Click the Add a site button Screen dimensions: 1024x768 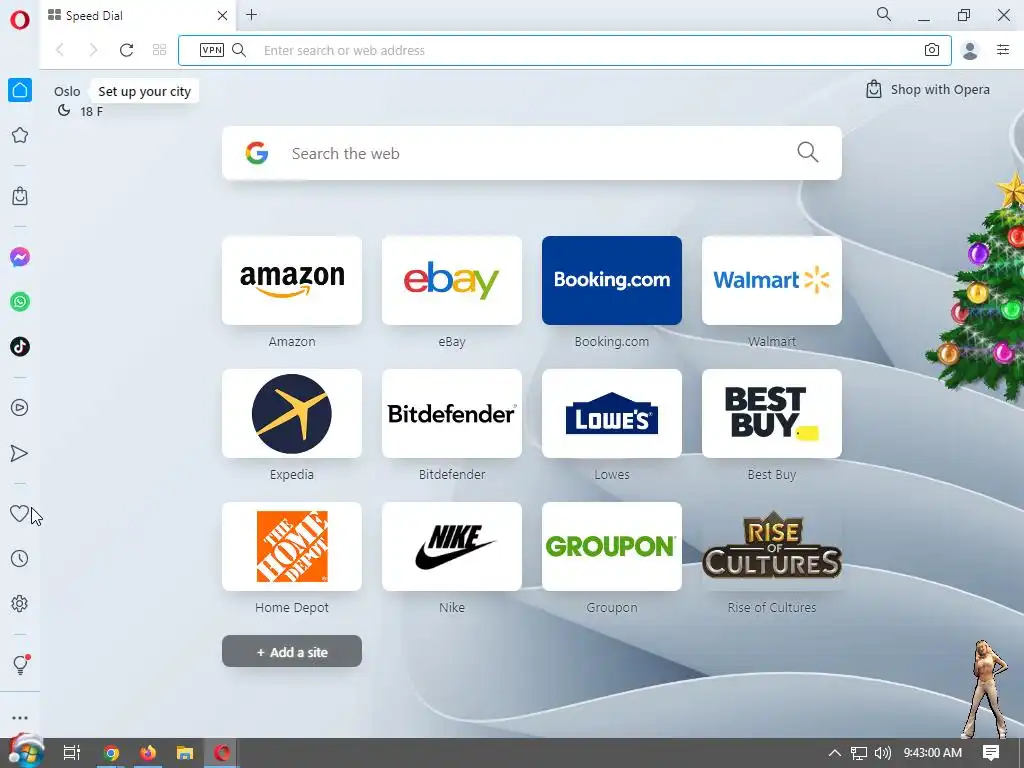(x=292, y=651)
